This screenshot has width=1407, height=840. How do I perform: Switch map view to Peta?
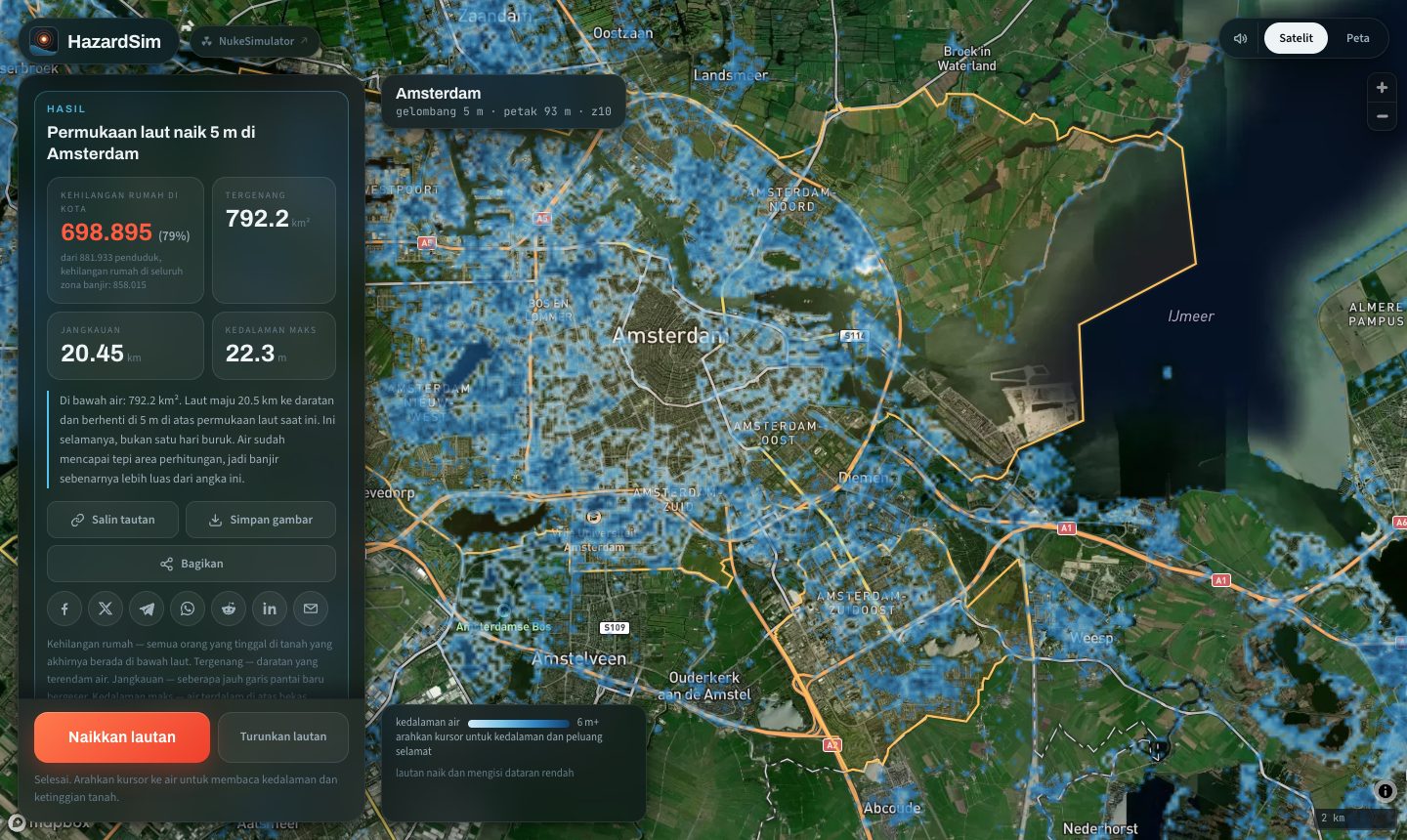1357,38
